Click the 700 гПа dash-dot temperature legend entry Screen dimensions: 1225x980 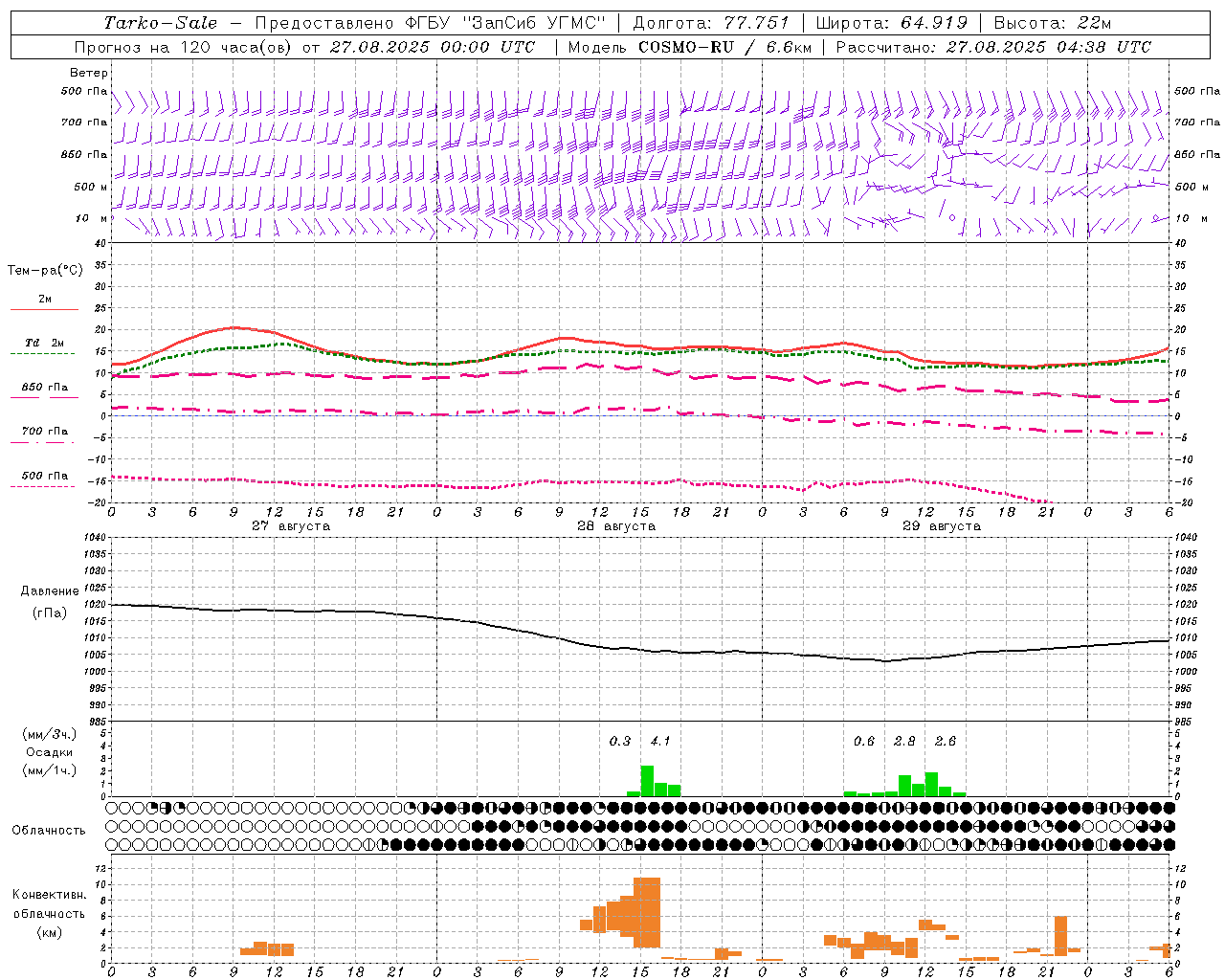coord(43,436)
